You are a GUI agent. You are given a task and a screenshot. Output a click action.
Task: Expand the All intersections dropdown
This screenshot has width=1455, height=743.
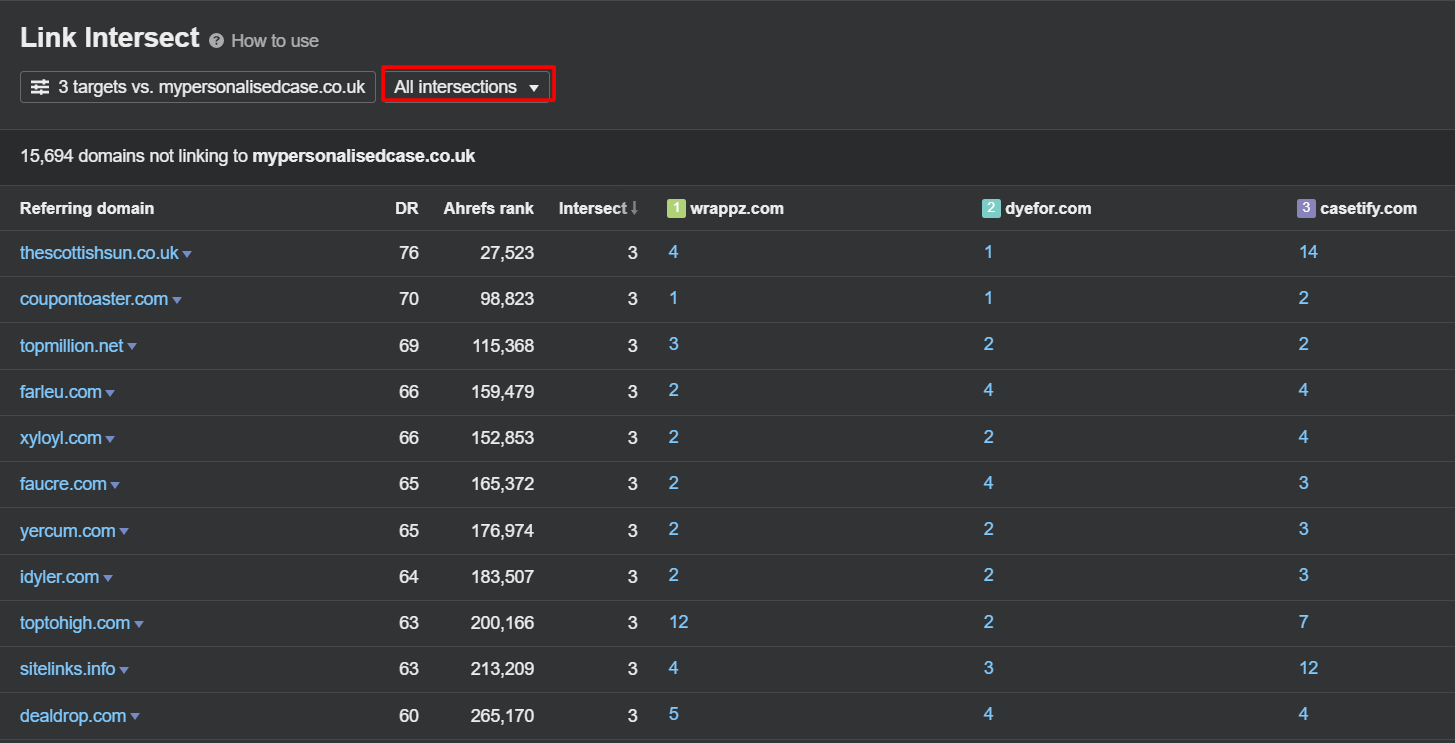[x=467, y=87]
